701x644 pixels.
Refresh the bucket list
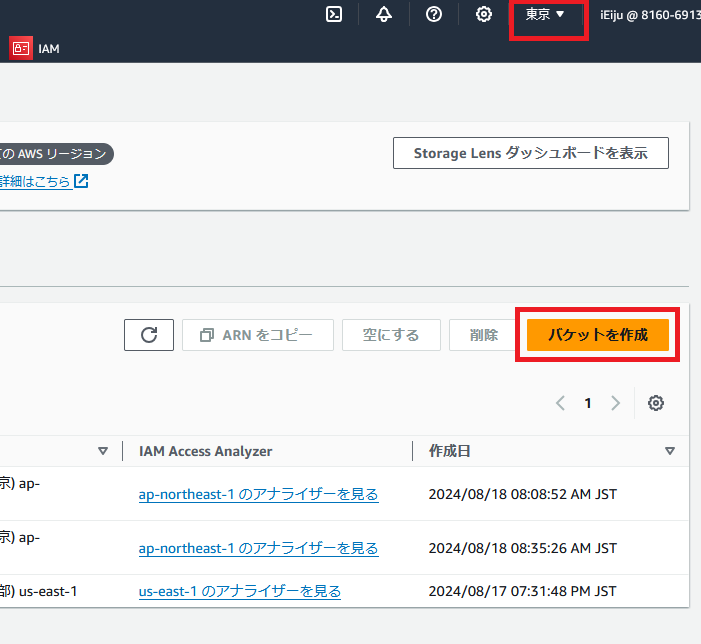149,335
